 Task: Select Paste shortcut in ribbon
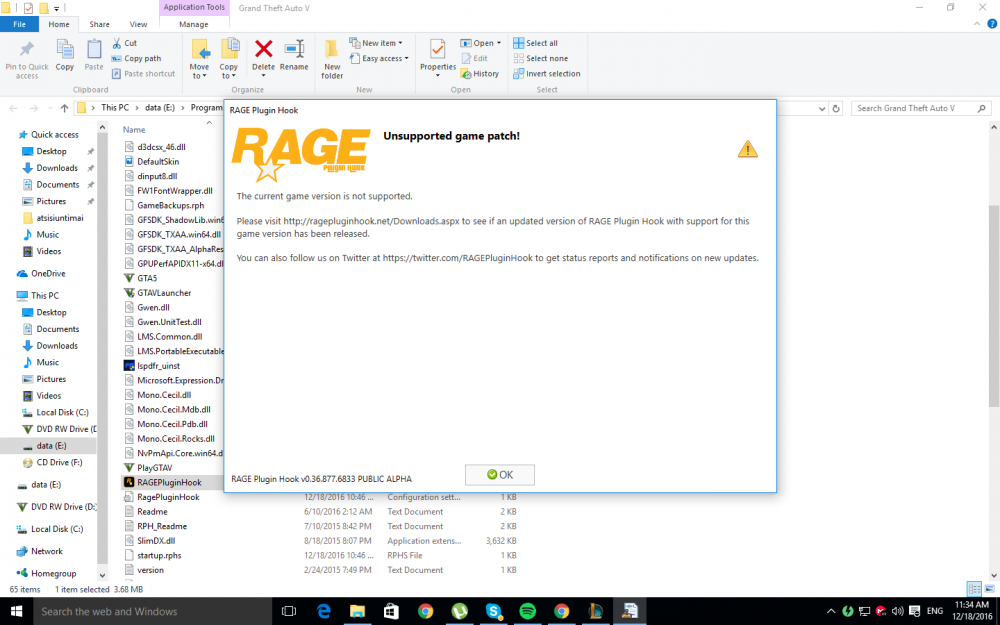143,73
